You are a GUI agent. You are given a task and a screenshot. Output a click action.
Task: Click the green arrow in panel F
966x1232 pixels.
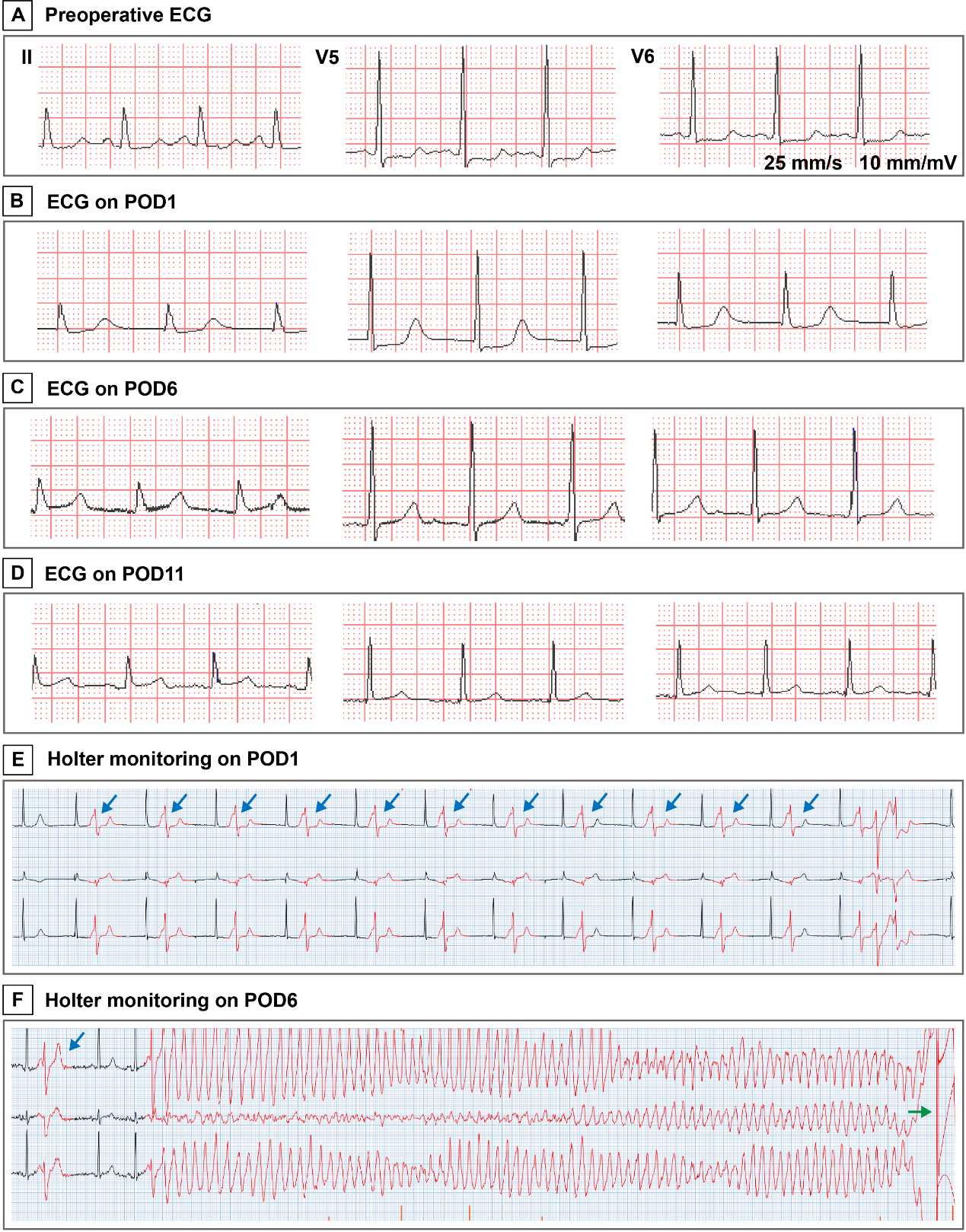pyautogui.click(x=920, y=1112)
